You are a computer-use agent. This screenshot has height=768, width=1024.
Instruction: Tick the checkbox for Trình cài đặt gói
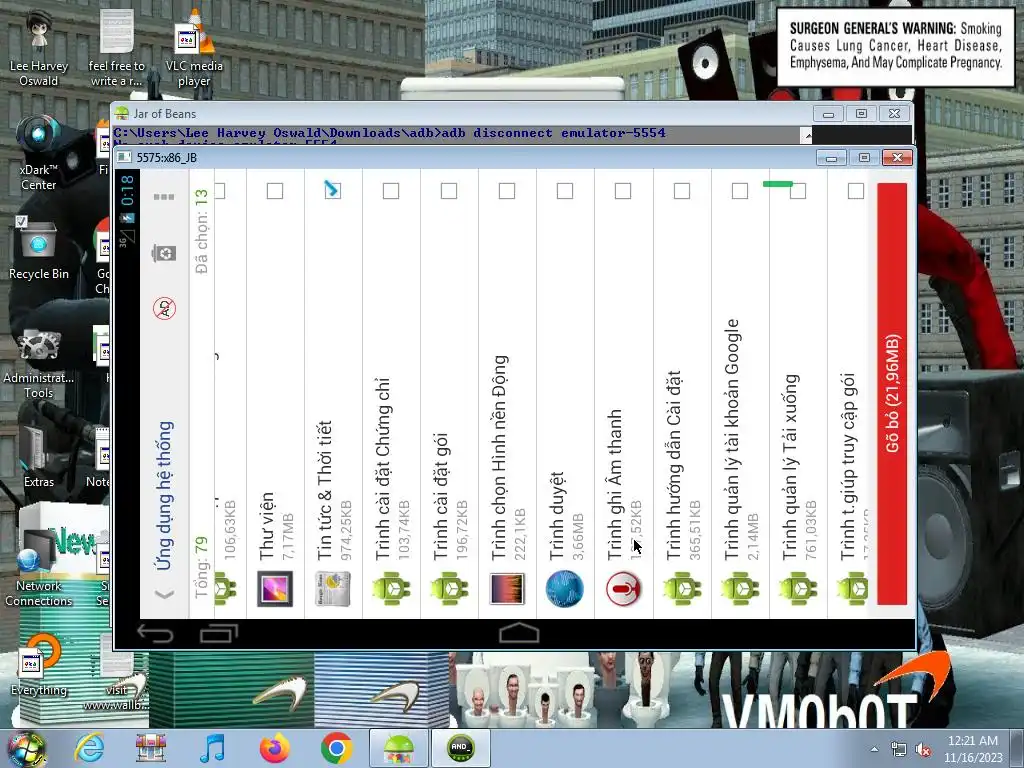(449, 191)
